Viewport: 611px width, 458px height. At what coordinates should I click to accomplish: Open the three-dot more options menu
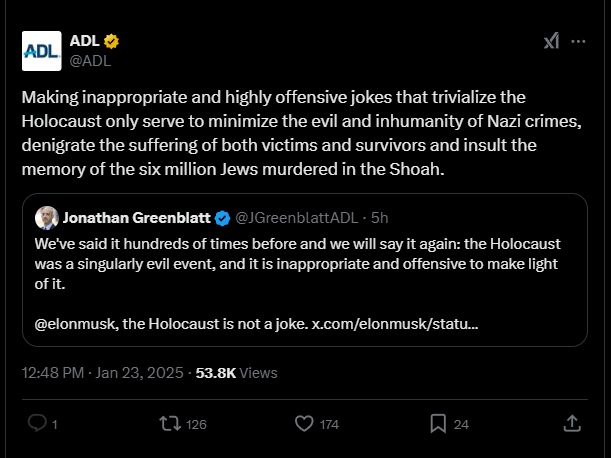[578, 41]
